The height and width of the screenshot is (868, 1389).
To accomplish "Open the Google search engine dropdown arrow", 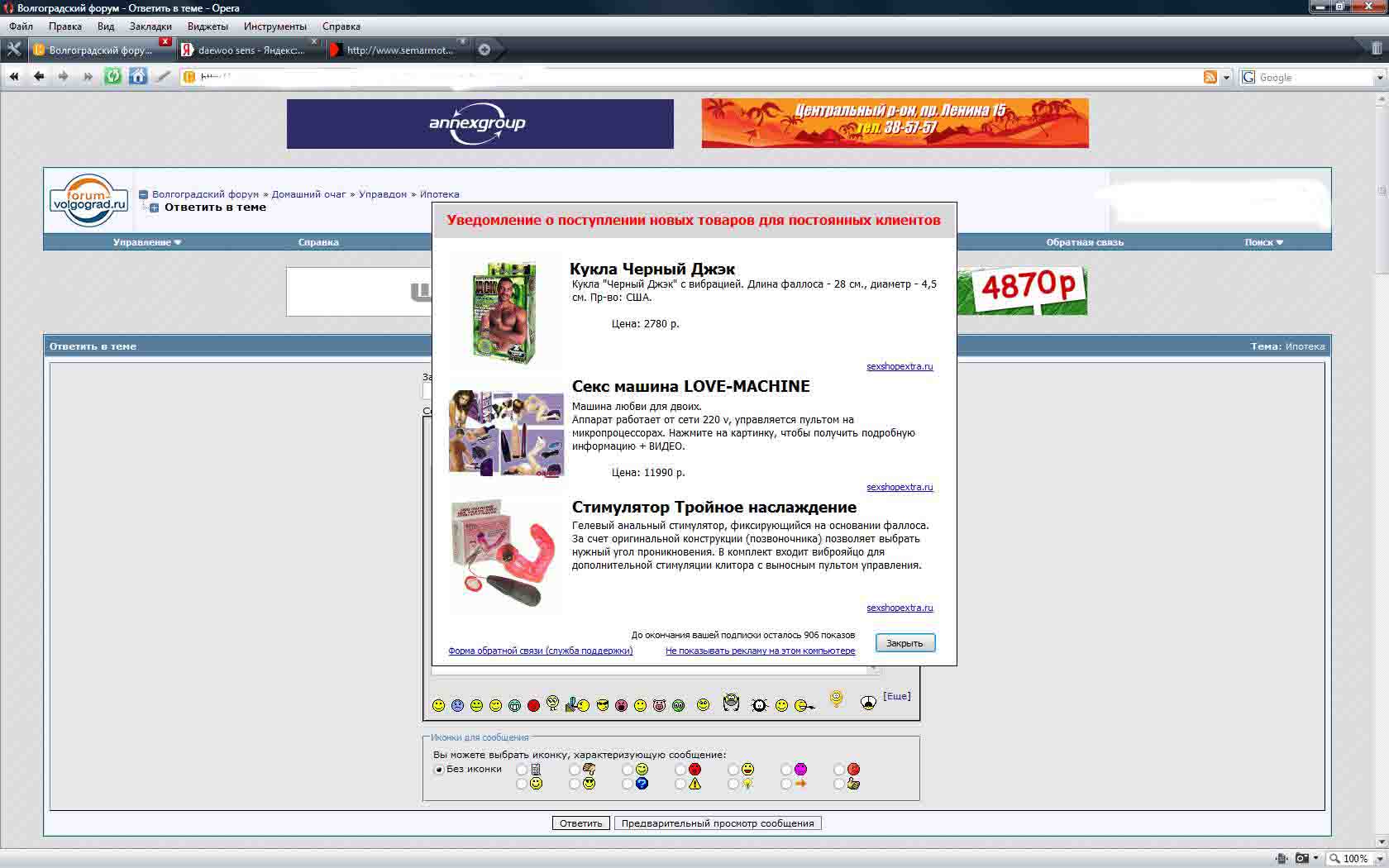I will [1379, 78].
